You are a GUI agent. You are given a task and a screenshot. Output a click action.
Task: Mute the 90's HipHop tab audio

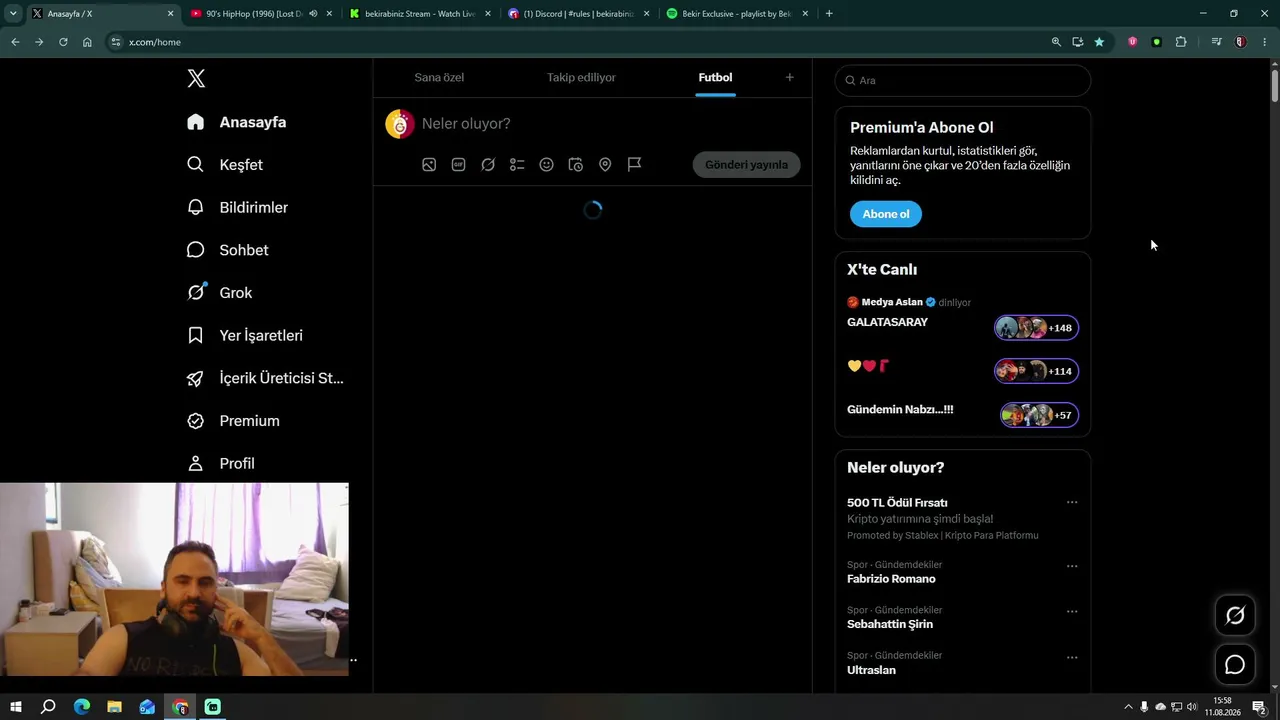click(313, 14)
